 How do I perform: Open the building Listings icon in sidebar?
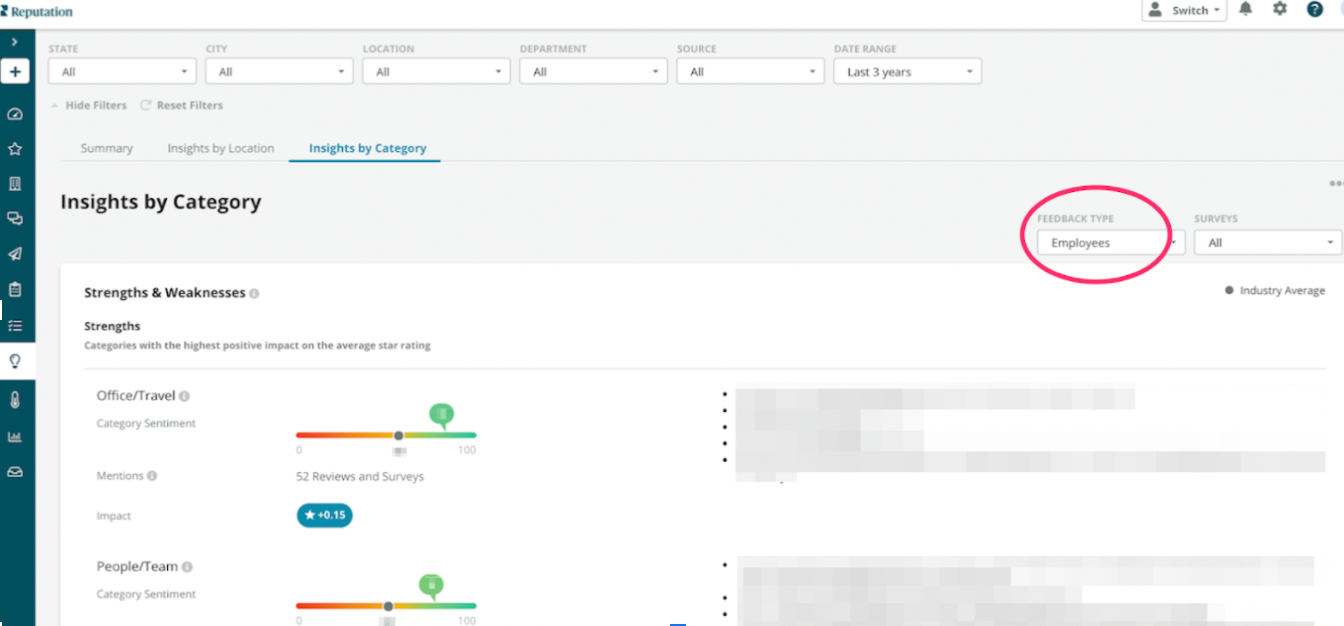pyautogui.click(x=15, y=183)
